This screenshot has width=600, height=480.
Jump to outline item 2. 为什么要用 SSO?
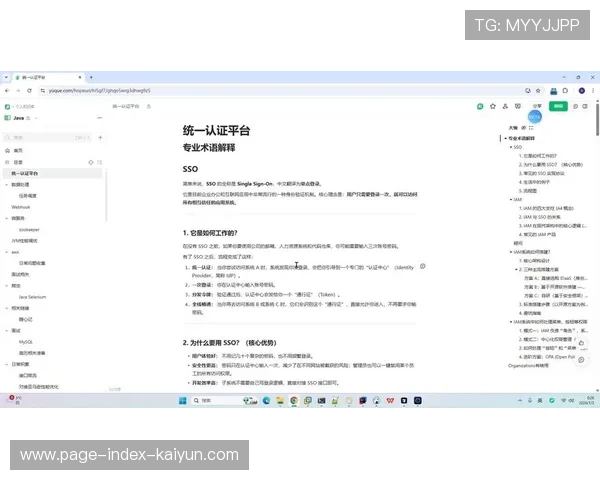point(551,165)
